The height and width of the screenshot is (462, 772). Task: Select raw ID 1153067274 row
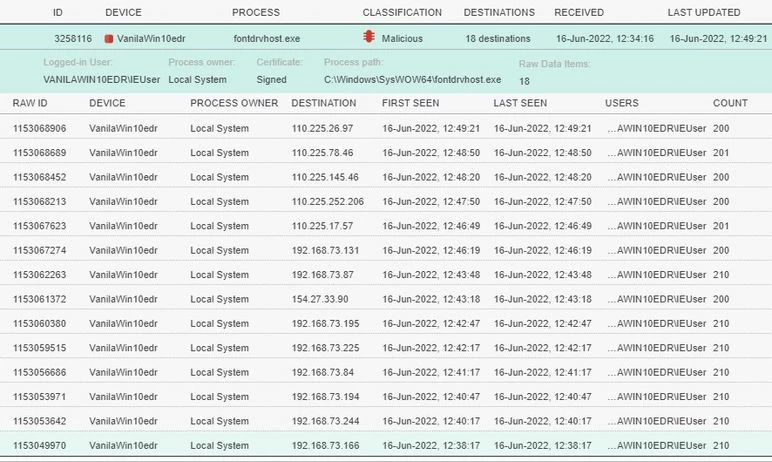(x=386, y=250)
